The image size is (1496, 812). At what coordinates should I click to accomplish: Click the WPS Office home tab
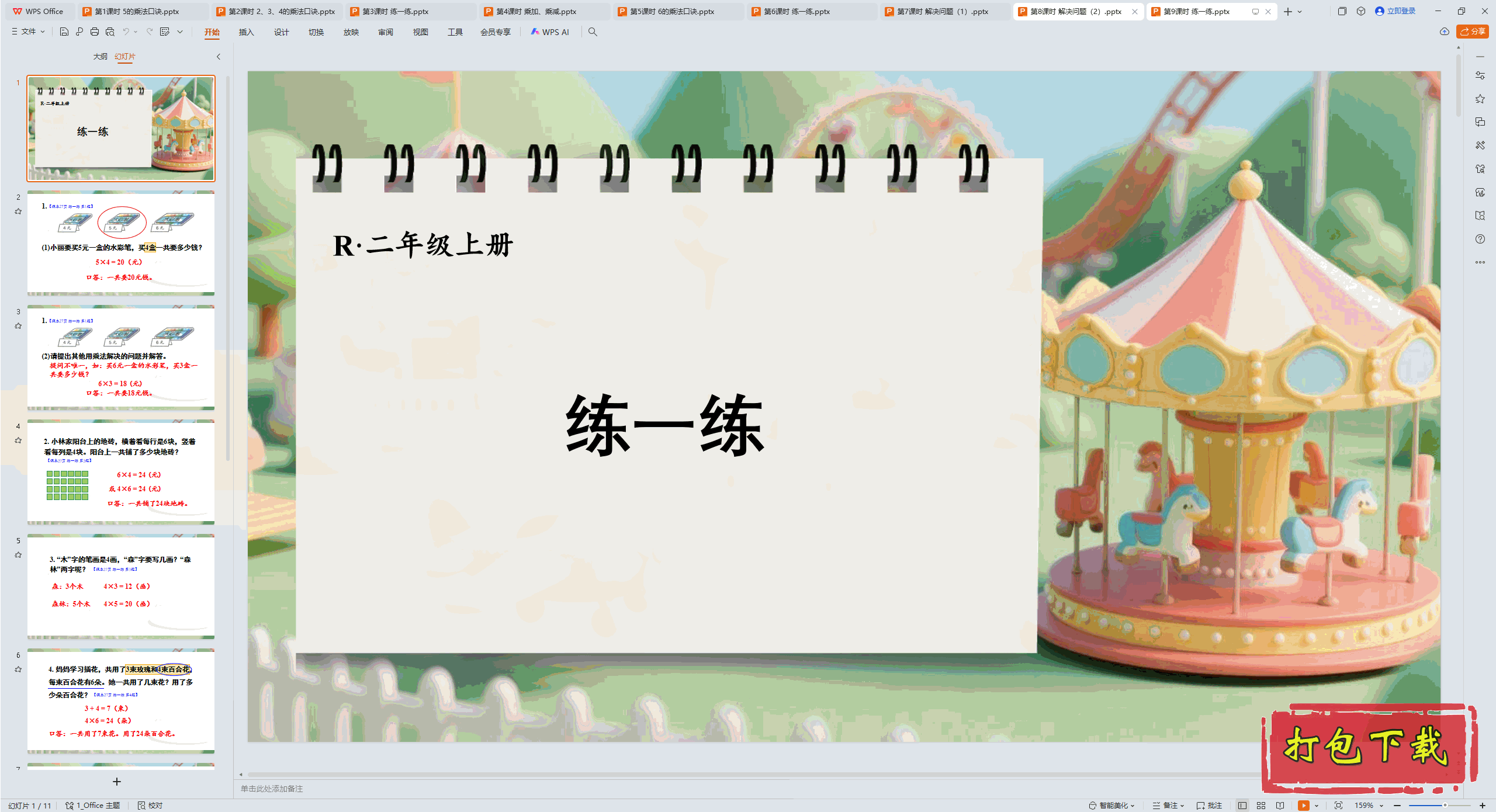[39, 11]
